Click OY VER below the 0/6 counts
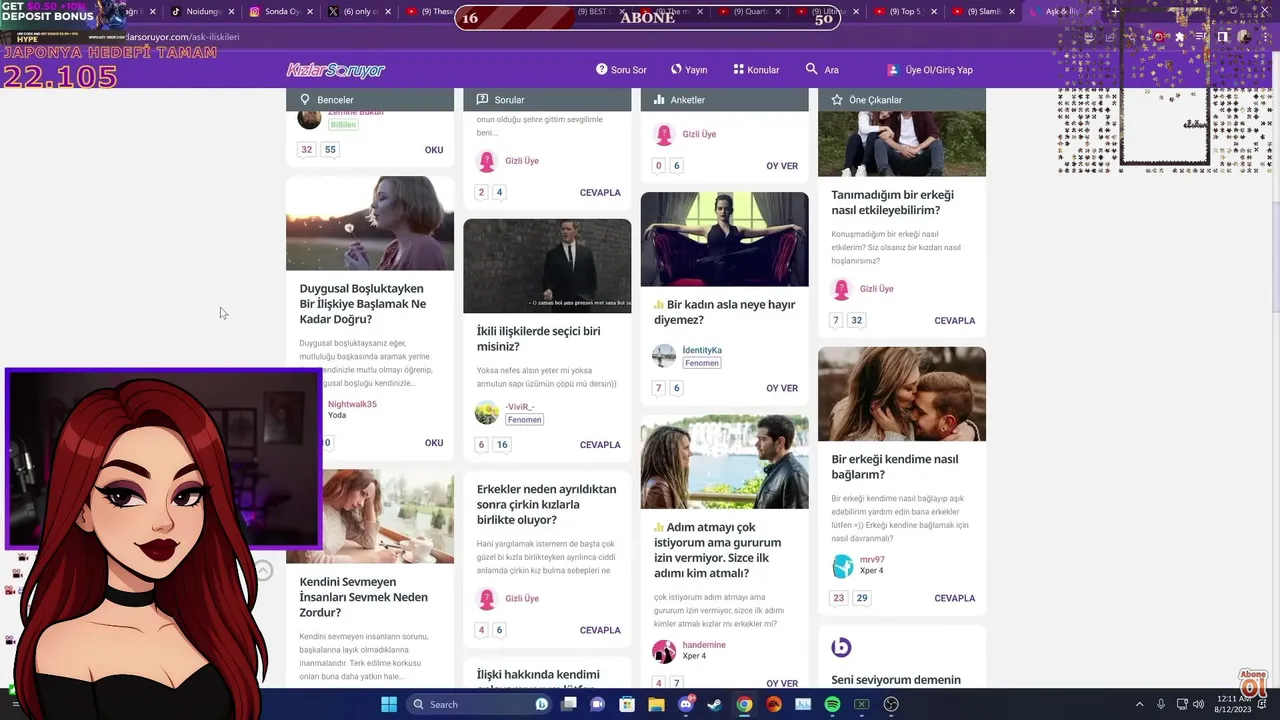This screenshot has height=720, width=1280. (782, 166)
